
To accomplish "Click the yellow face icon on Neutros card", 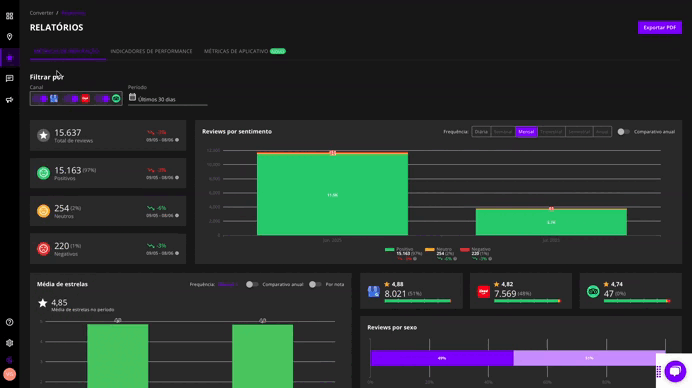I will click(x=43, y=211).
